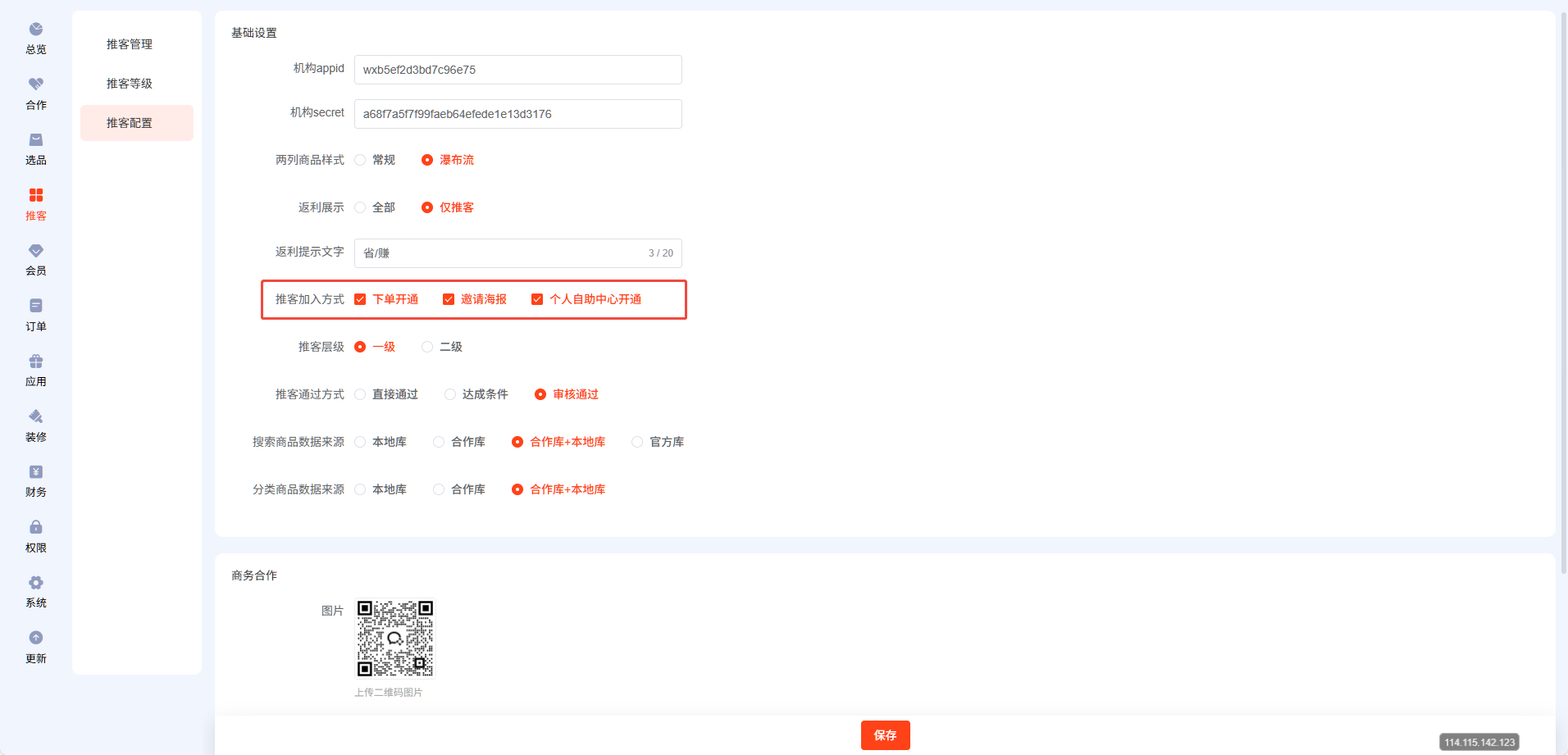The image size is (1568, 755).
Task: Open the 系统 settings gear icon
Action: pyautogui.click(x=36, y=583)
